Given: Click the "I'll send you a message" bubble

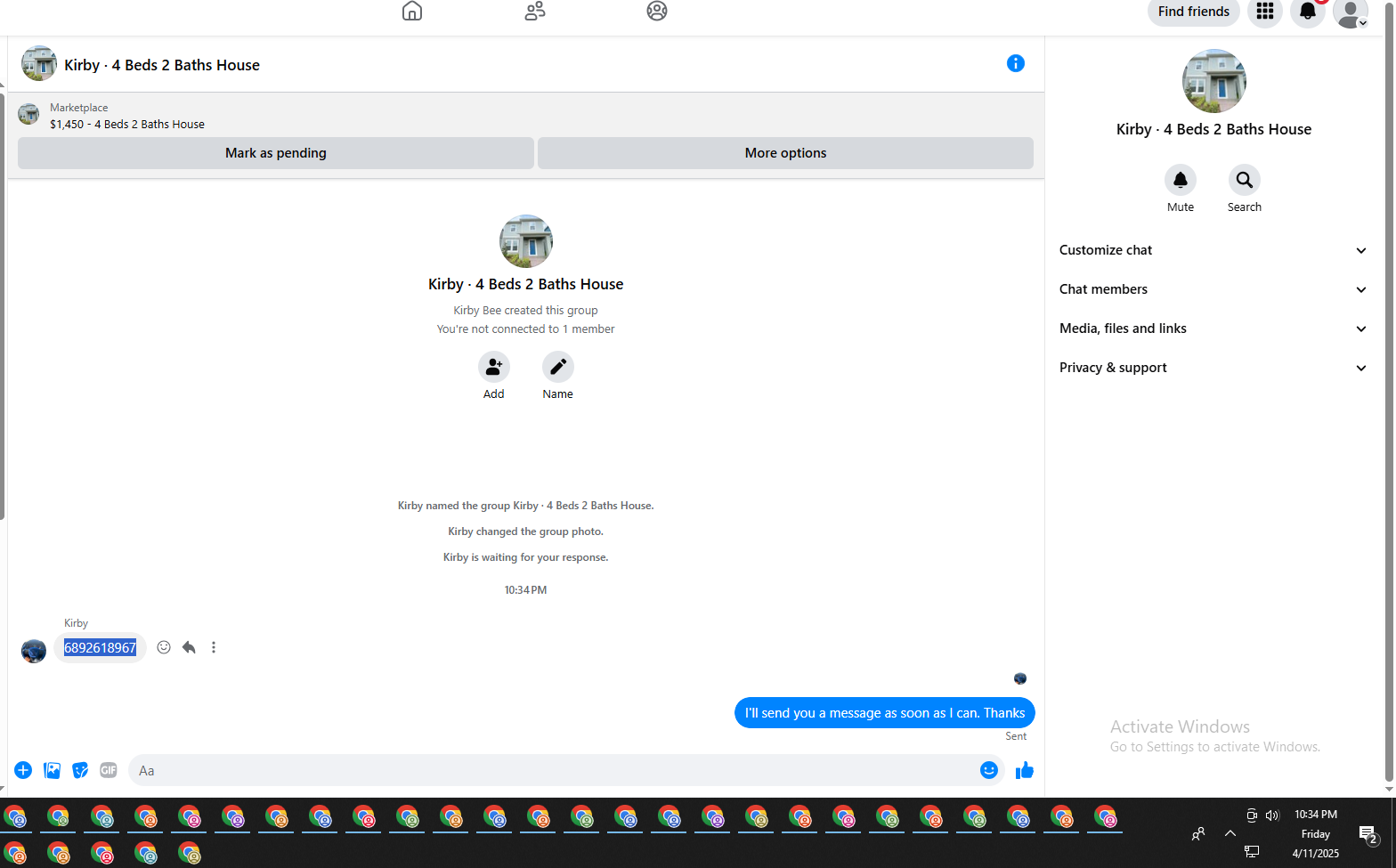Looking at the screenshot, I should click(x=885, y=713).
